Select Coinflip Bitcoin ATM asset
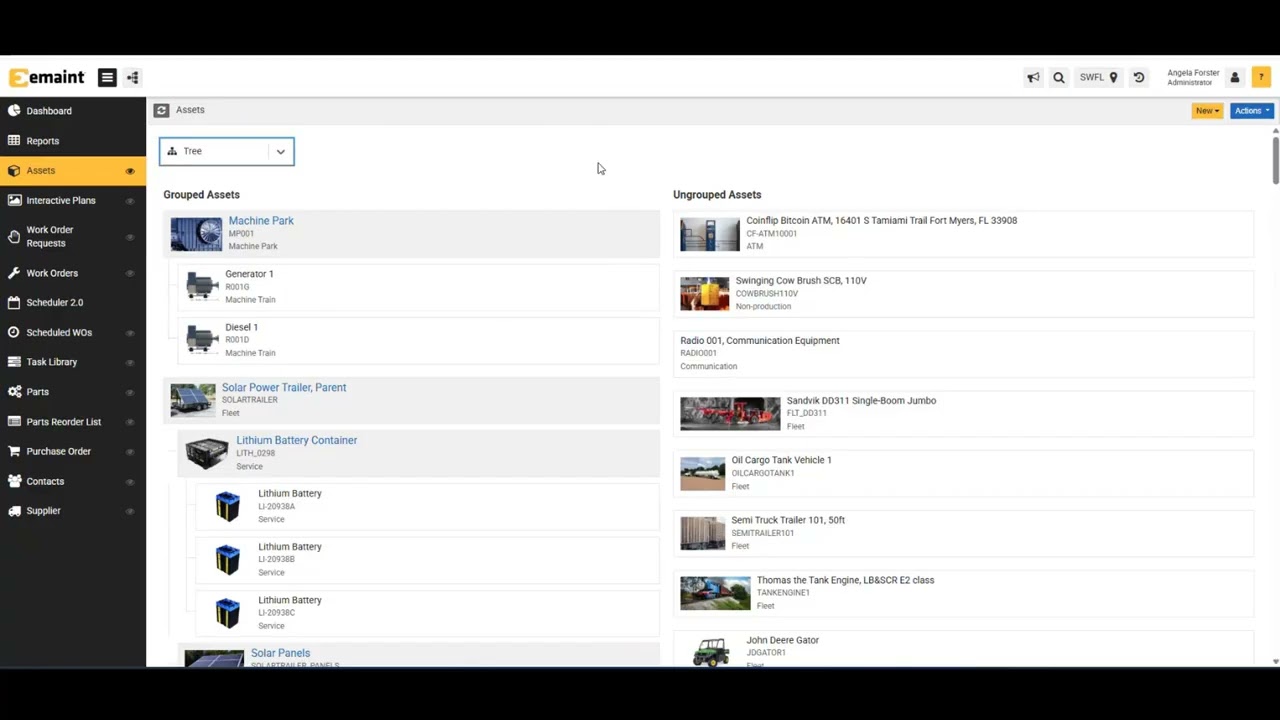The image size is (1280, 720). (x=963, y=233)
